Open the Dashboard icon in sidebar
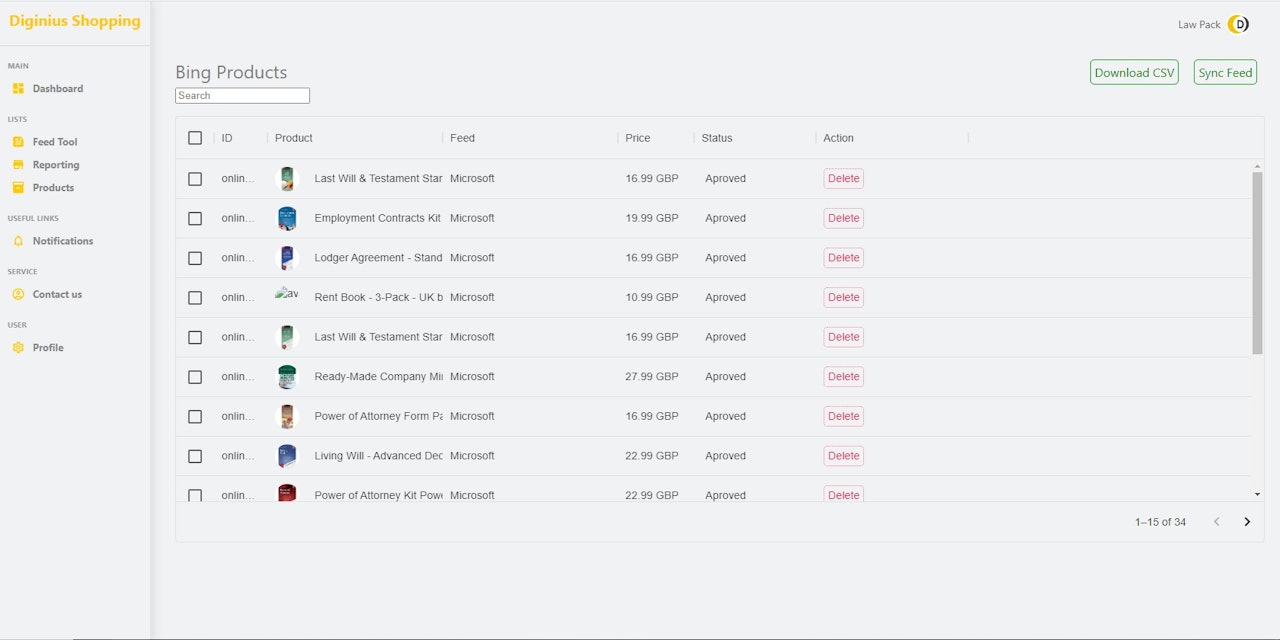 tap(18, 89)
